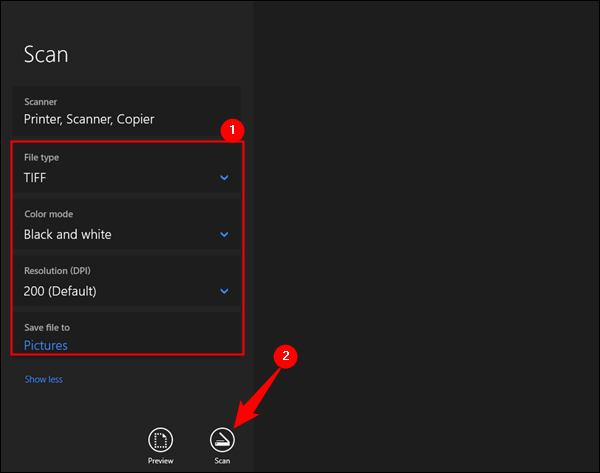The width and height of the screenshot is (600, 473).
Task: Expand the Color mode chevron arrow
Action: point(224,235)
